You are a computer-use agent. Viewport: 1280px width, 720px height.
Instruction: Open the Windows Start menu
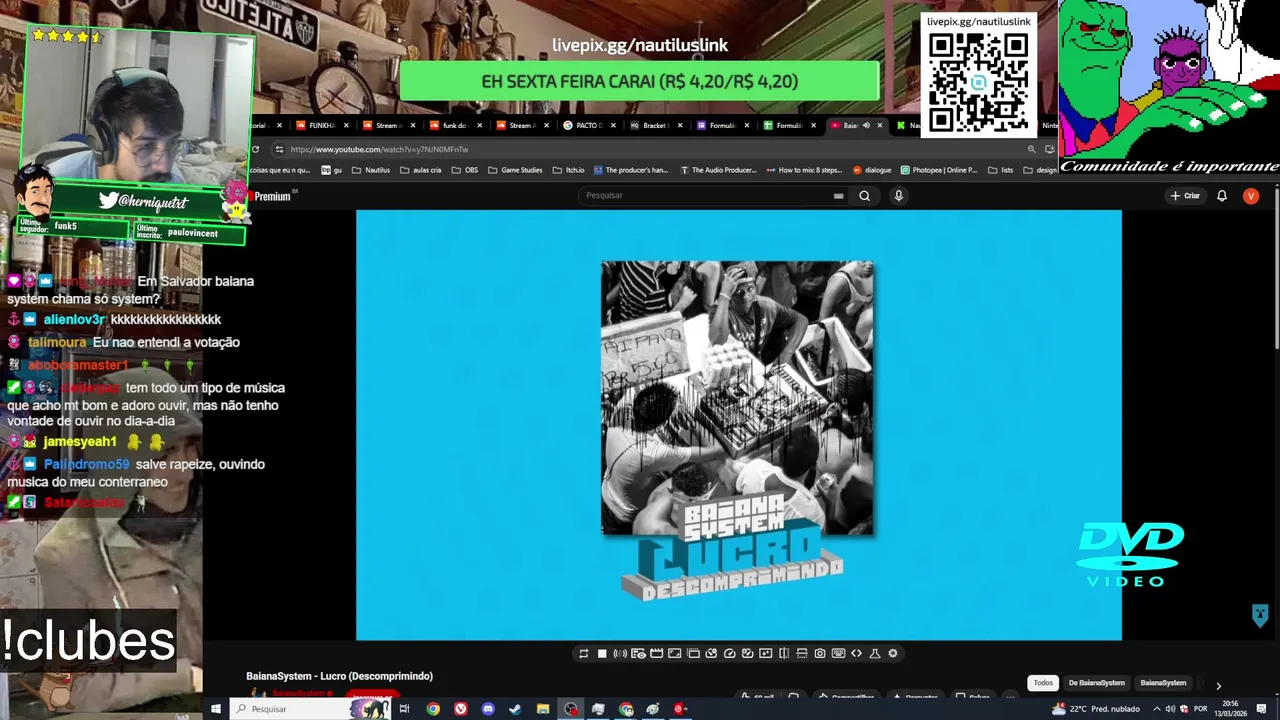pos(215,709)
